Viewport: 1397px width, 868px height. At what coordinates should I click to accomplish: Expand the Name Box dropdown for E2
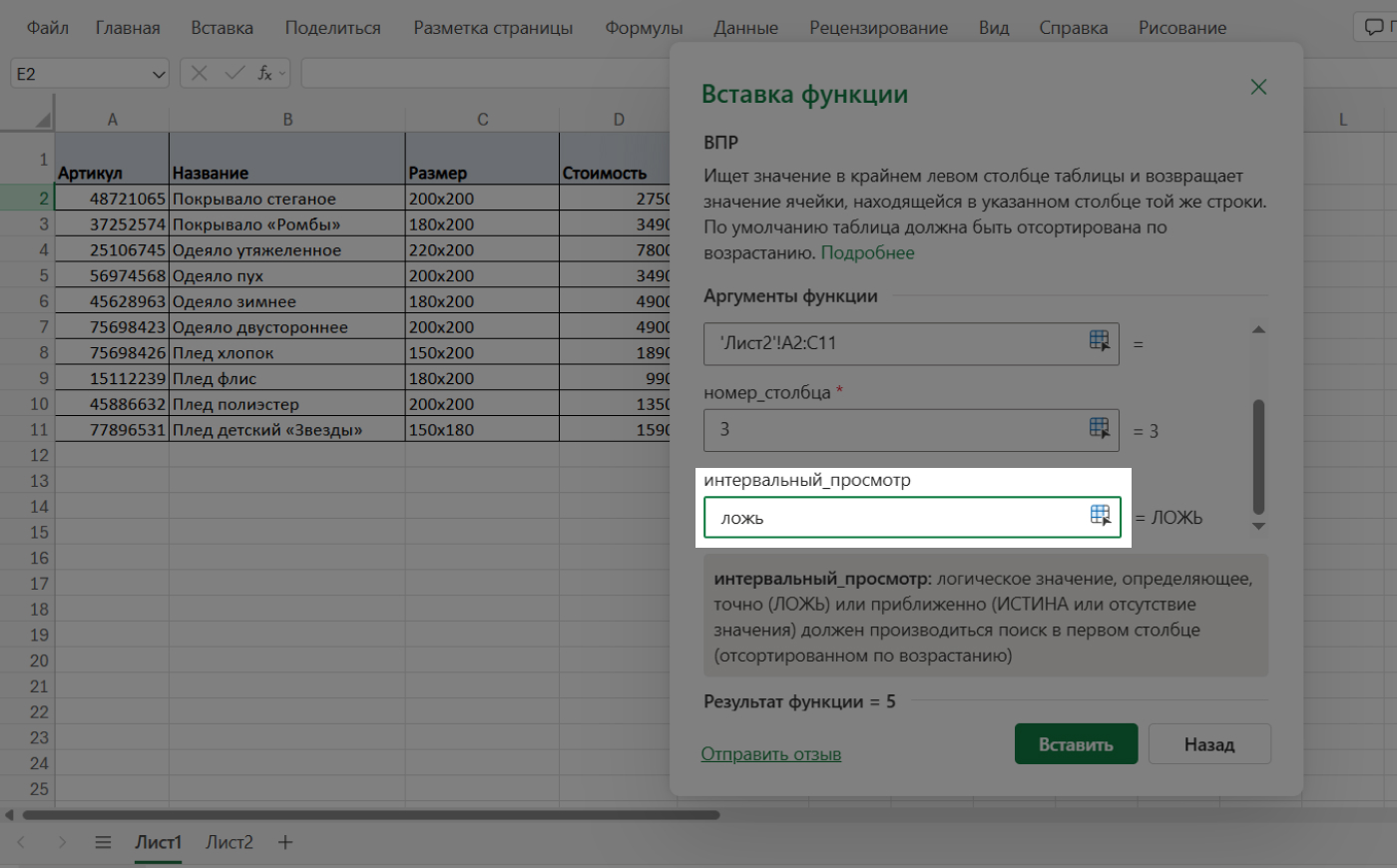[158, 74]
